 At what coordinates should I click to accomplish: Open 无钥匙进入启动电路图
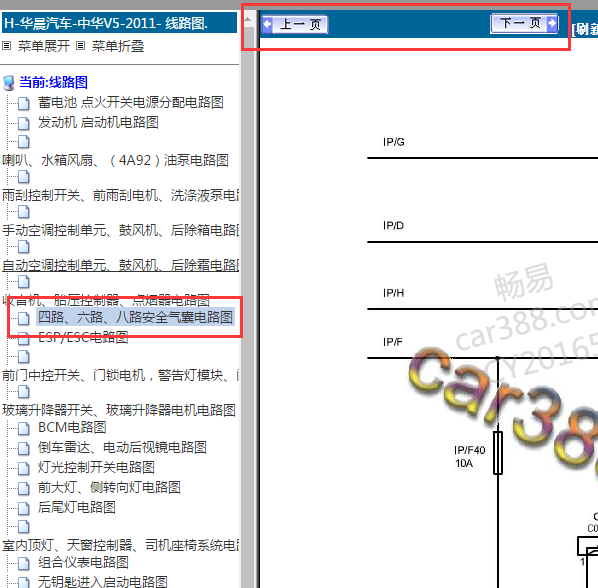coord(103,582)
